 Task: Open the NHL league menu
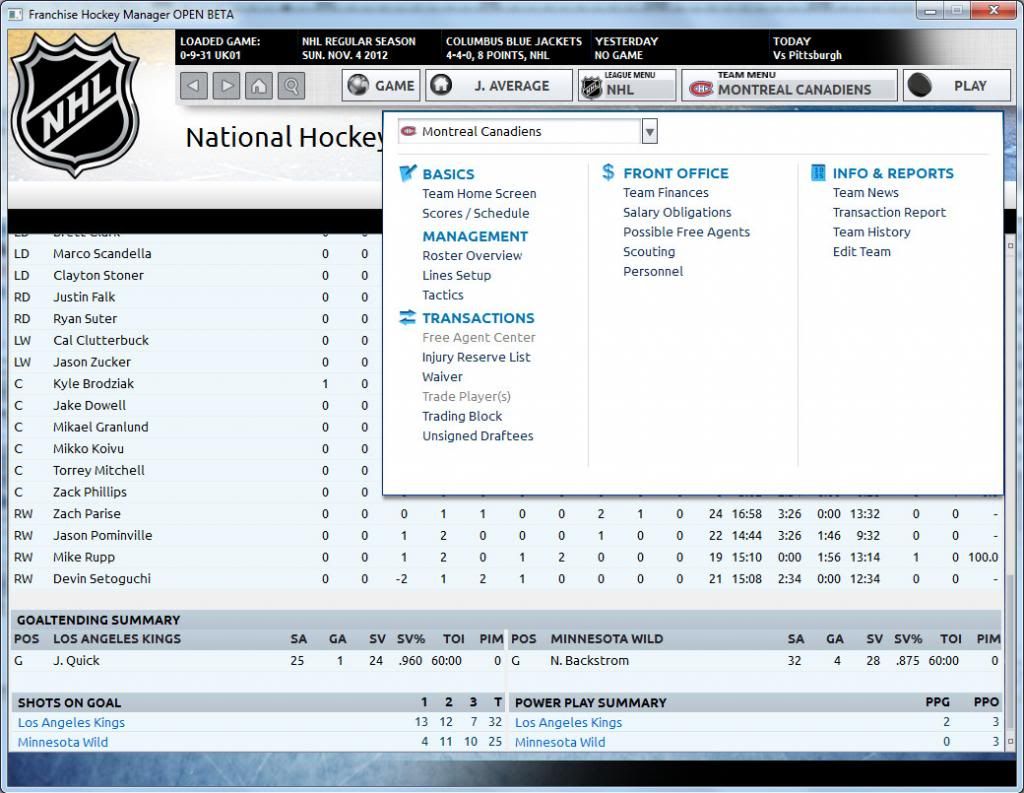[627, 86]
